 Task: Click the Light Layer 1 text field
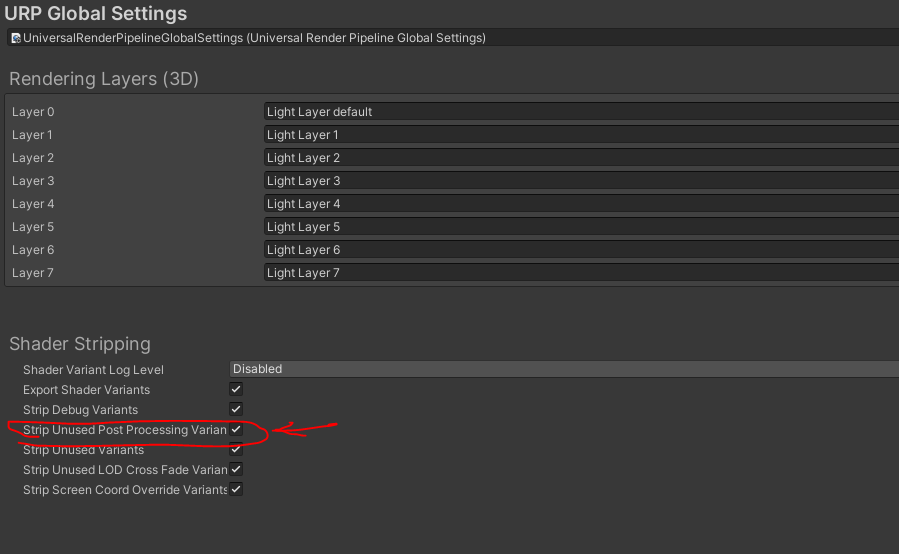click(580, 135)
